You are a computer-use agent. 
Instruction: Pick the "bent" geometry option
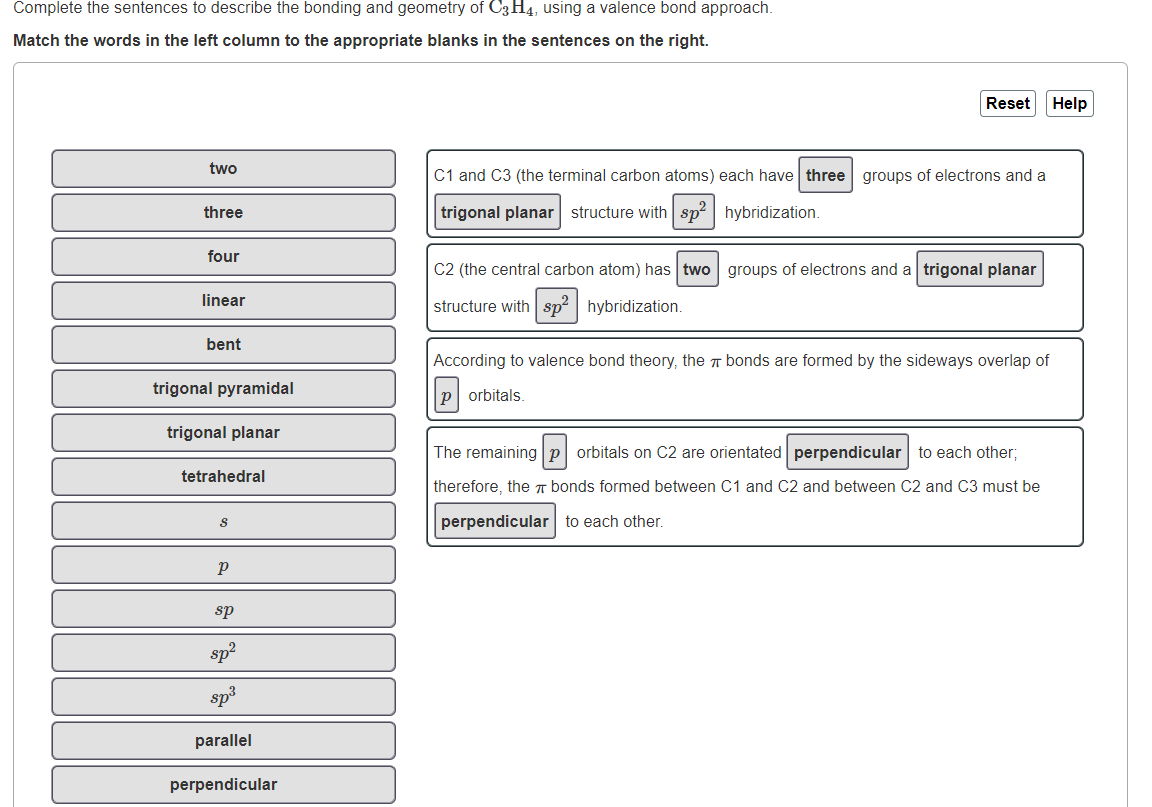(223, 344)
